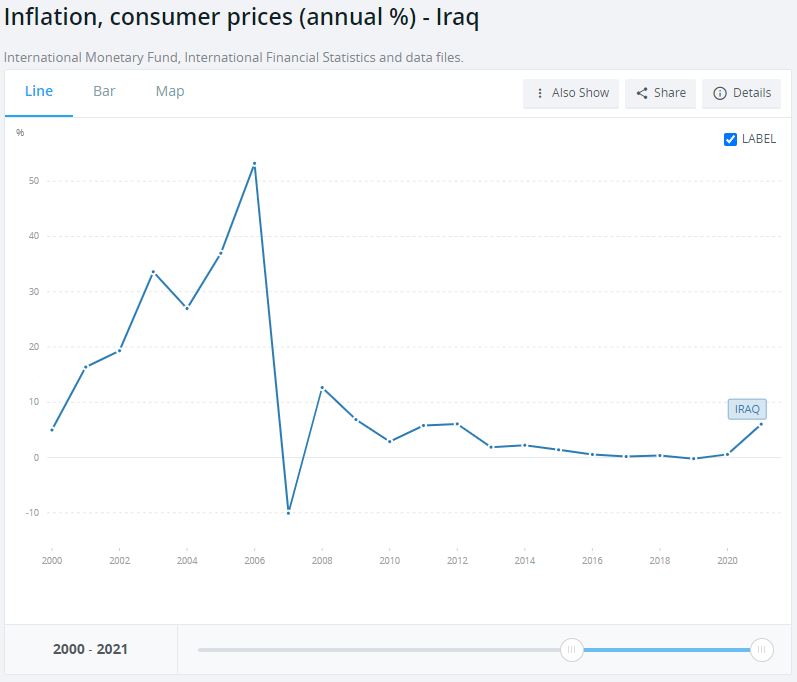Click the 2000 - 2021 range text
The image size is (797, 682).
[x=90, y=649]
